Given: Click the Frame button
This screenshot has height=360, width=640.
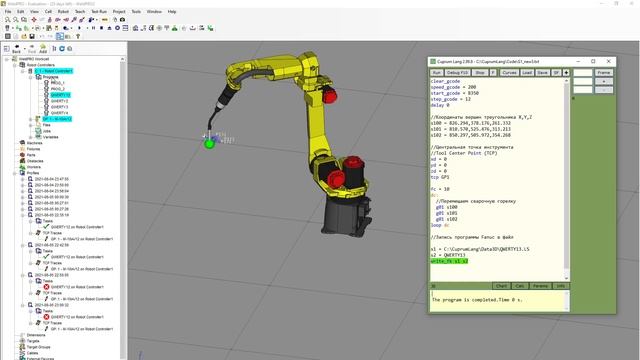Looking at the screenshot, I should pos(603,73).
